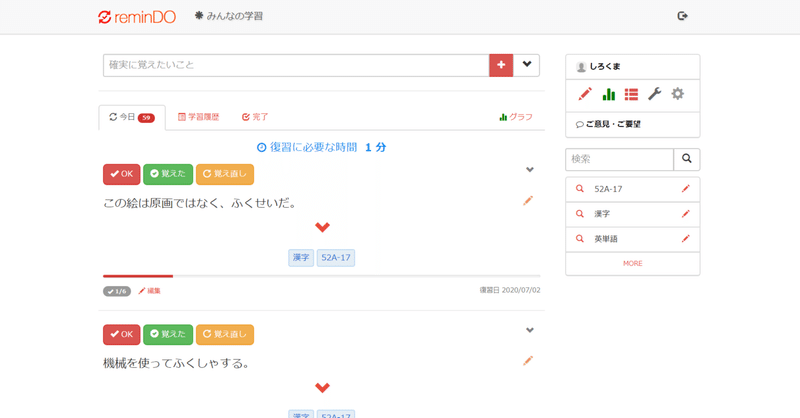
Task: Click the gear settings icon in sidebar
Action: click(678, 94)
